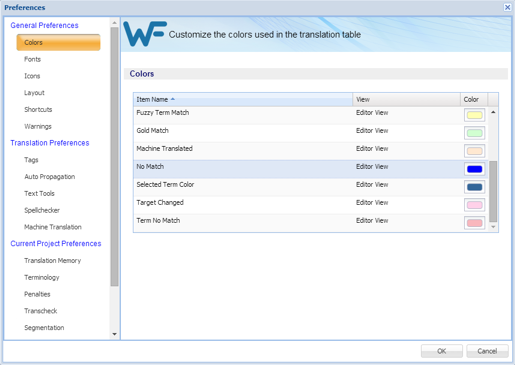
Task: Click the yellow Fuzzy Term Match swatch
Action: pos(474,115)
